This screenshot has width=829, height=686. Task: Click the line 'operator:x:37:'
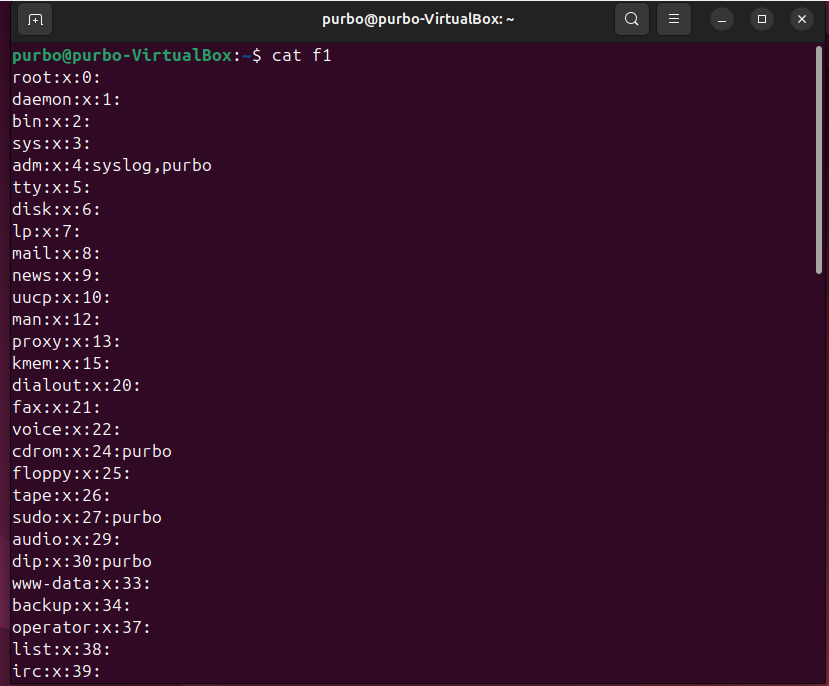81,627
